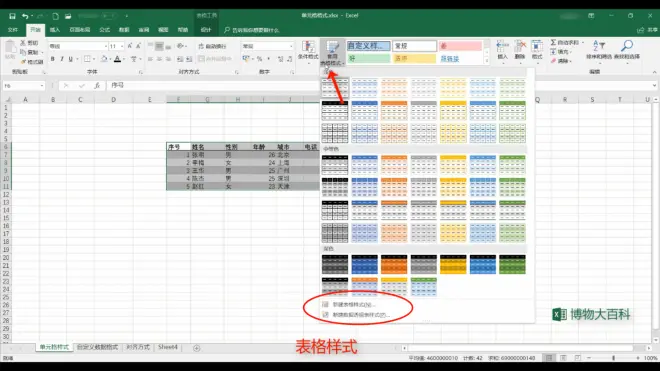Open the 对齐方式 sheet tab
This screenshot has width=660, height=371.
138,347
